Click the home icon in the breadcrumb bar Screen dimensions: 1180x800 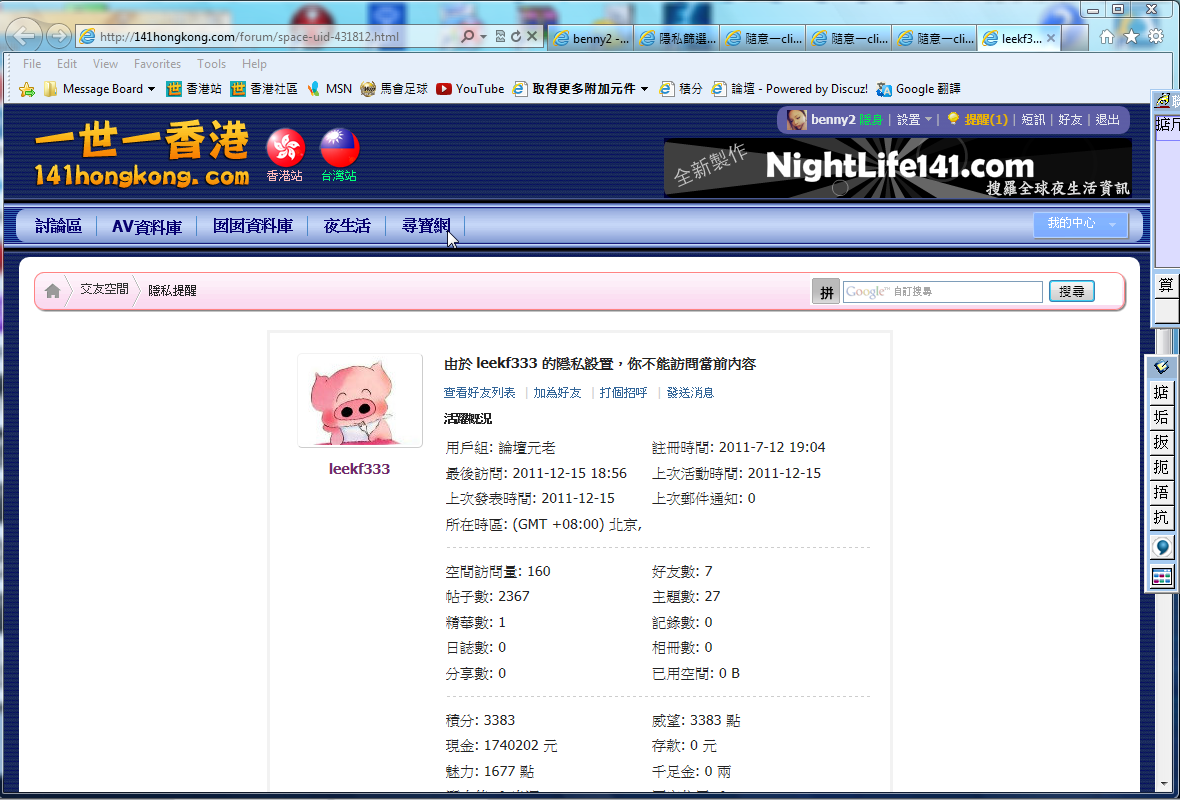point(52,290)
